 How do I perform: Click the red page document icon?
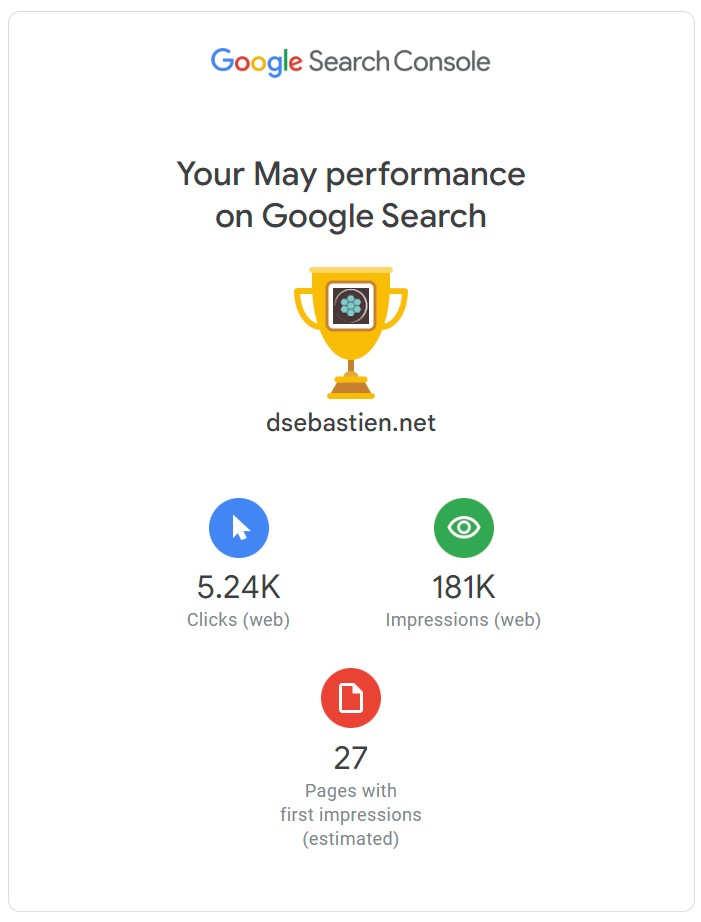tap(351, 698)
